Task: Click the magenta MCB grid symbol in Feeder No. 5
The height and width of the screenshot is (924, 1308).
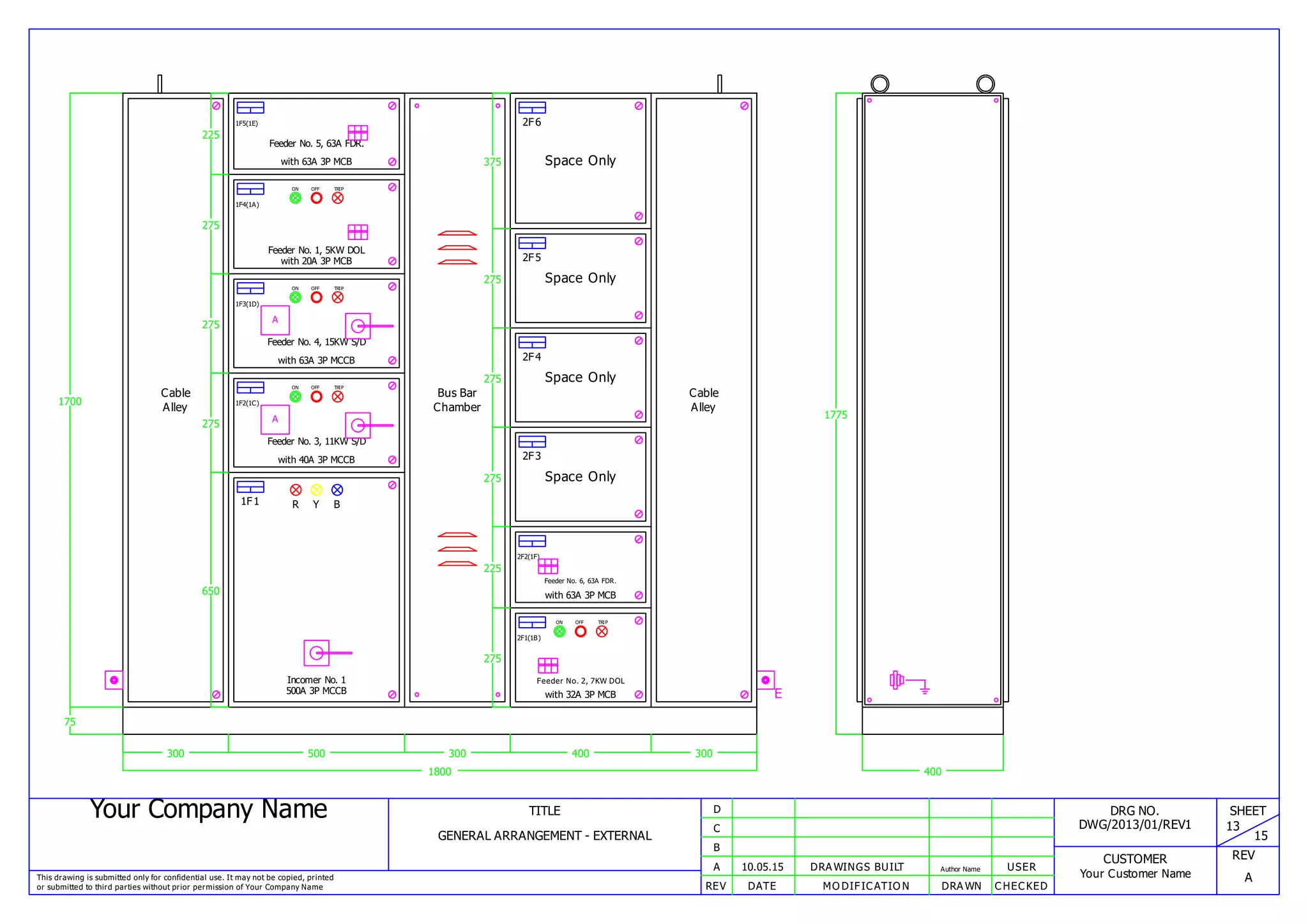Action: (358, 132)
